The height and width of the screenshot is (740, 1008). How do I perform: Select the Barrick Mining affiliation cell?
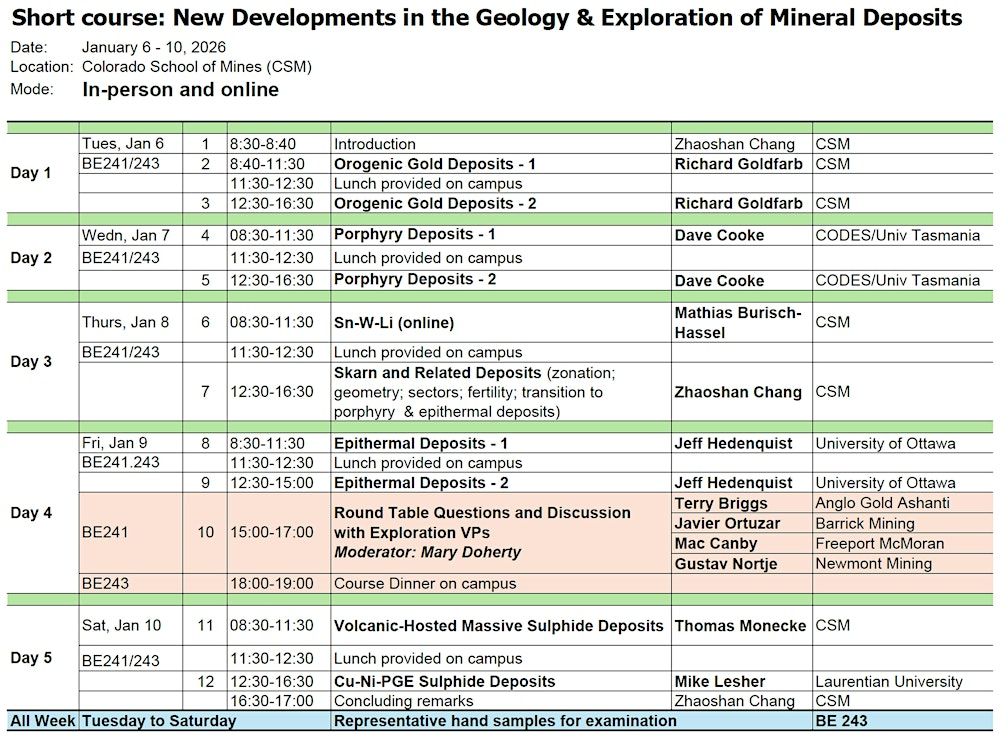[x=865, y=523]
